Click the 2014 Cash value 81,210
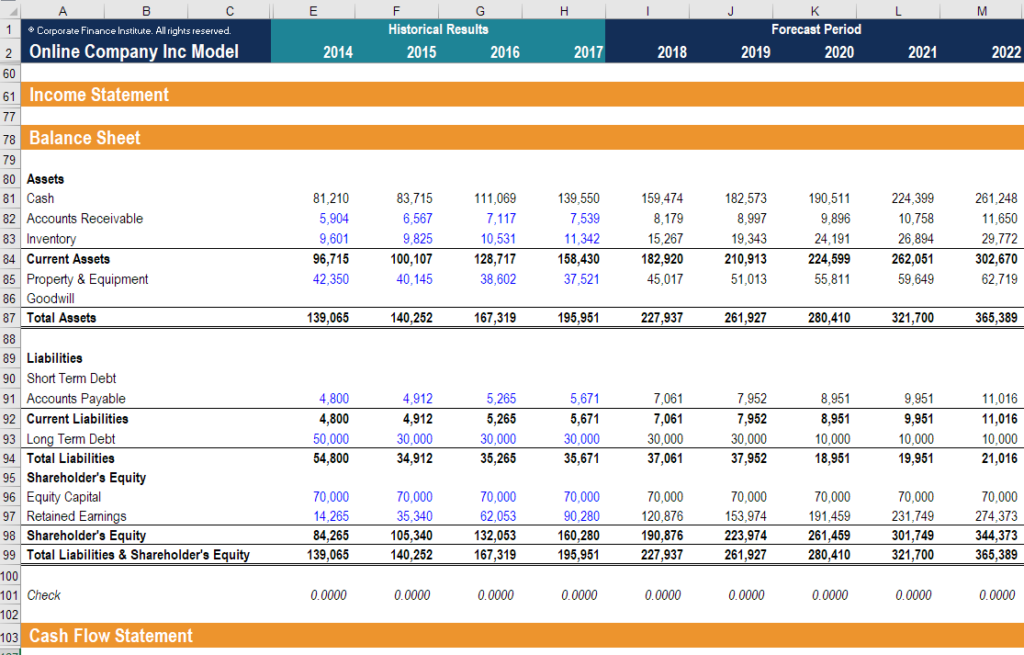 (330, 199)
